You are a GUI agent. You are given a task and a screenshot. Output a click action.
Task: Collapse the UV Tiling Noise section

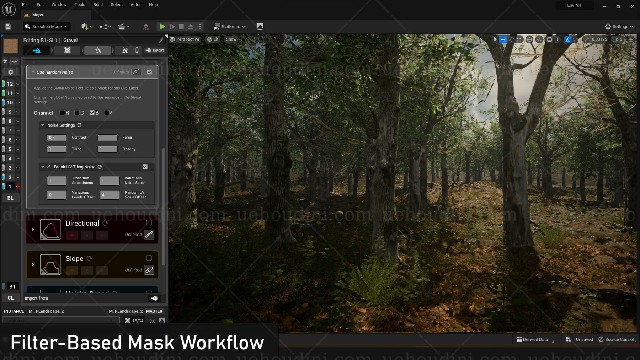tap(42, 167)
